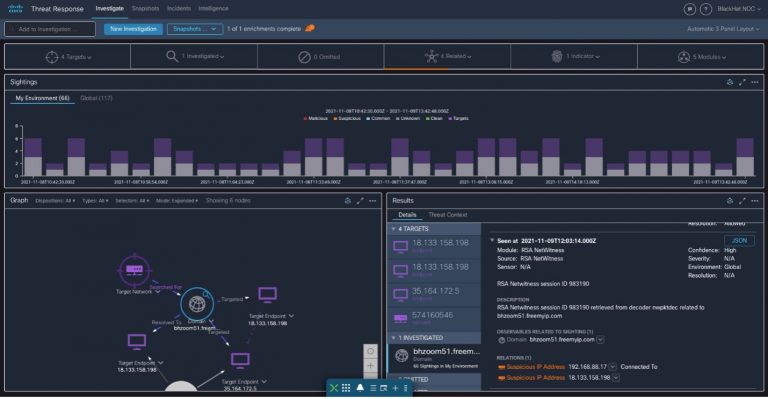Select target 35.164.172.5 in results list
768x399 pixels.
pyautogui.click(x=434, y=294)
